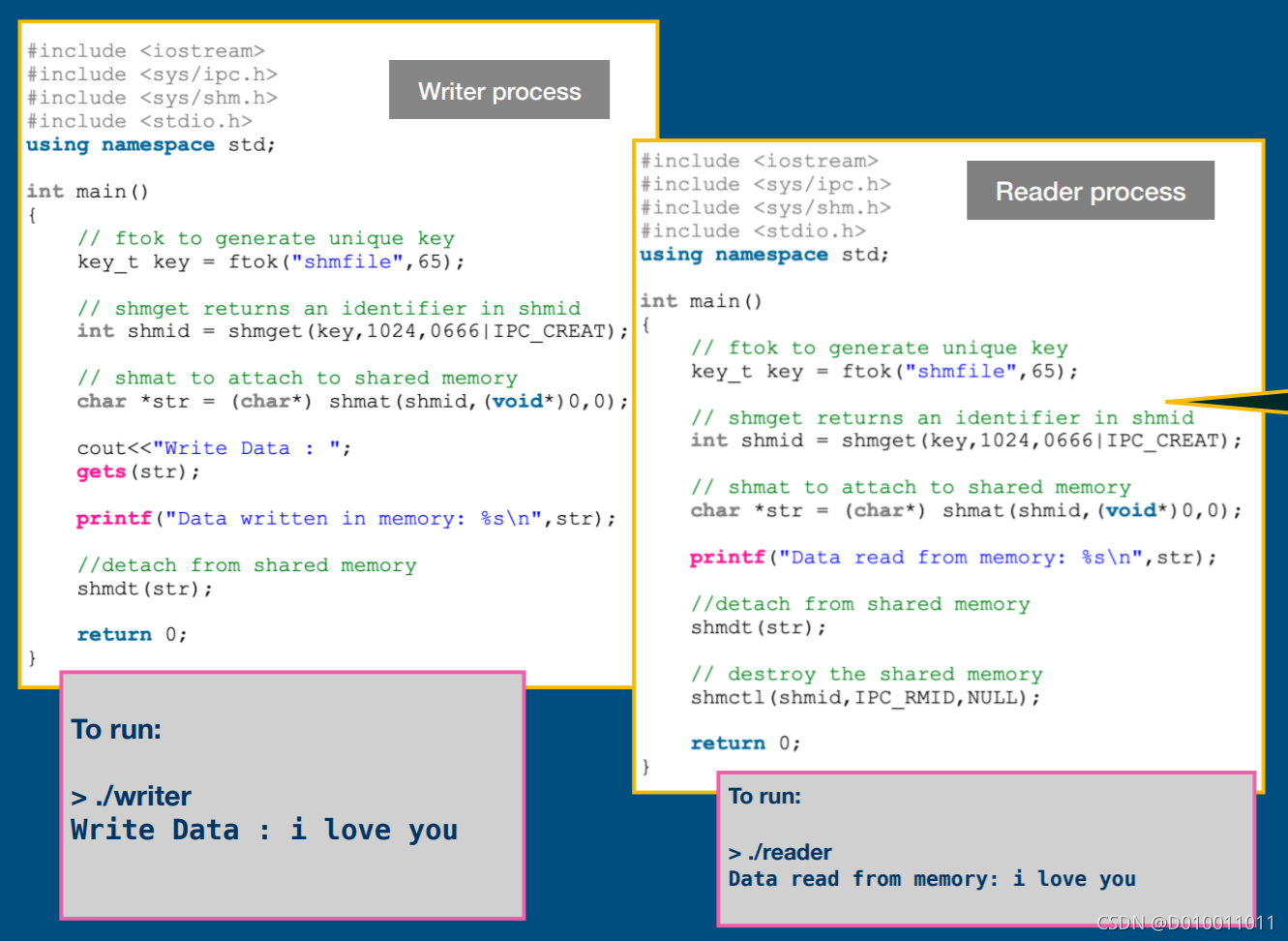The image size is (1288, 941).
Task: Click the "// destroy the shared memory" comment
Action: [867, 674]
